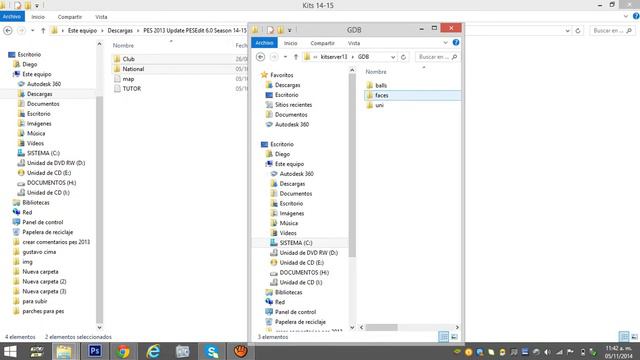The image size is (640, 360).
Task: Click GDB window horizontal scrollbar thumb
Action: click(381, 327)
